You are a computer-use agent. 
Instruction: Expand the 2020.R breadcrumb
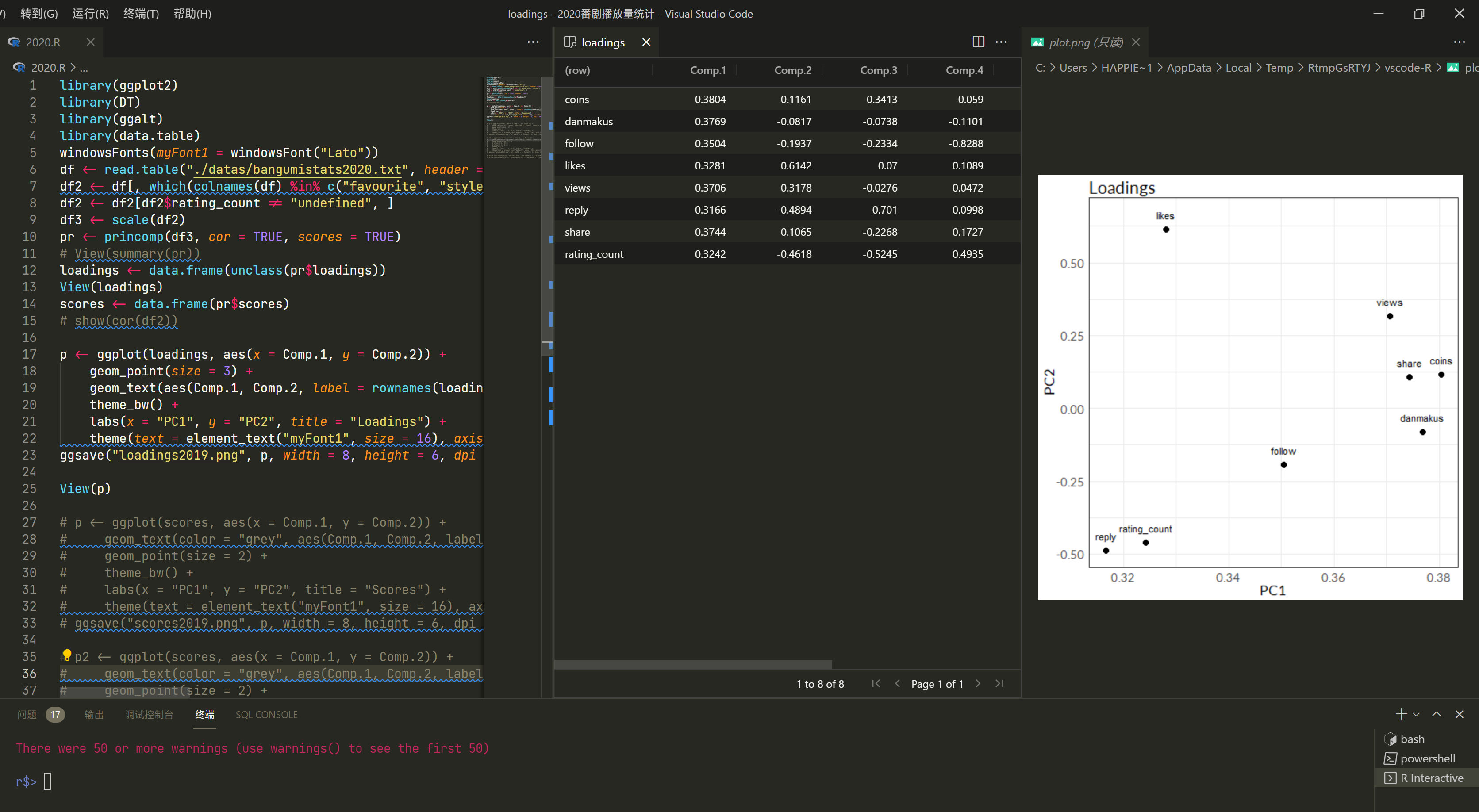pos(48,68)
